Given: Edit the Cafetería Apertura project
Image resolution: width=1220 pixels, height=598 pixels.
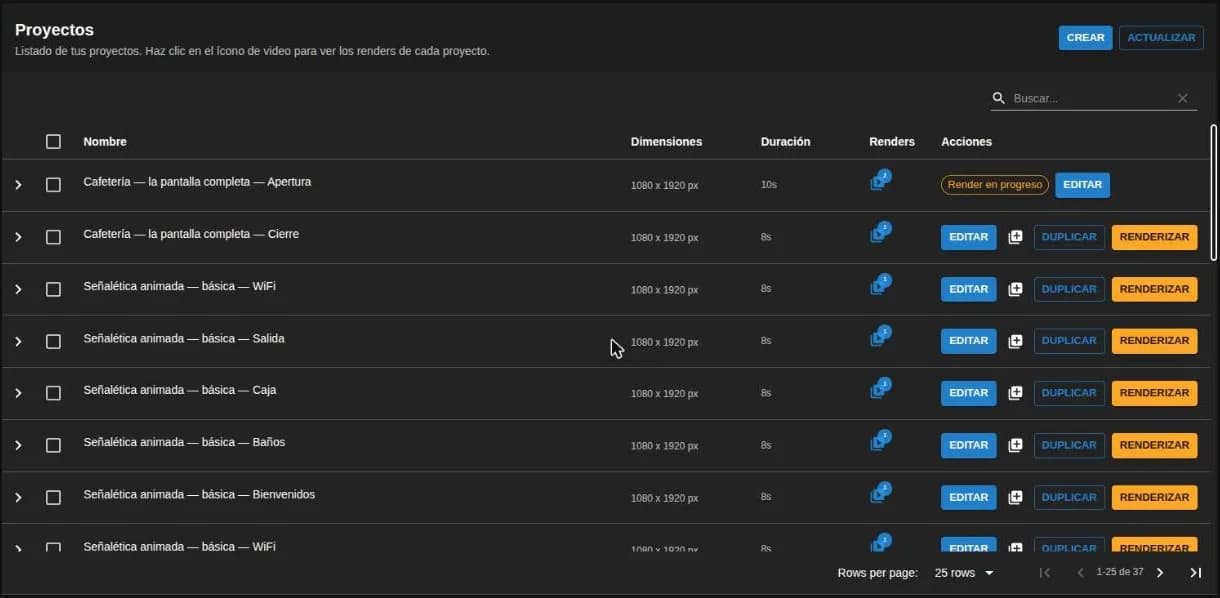Looking at the screenshot, I should tap(1082, 184).
